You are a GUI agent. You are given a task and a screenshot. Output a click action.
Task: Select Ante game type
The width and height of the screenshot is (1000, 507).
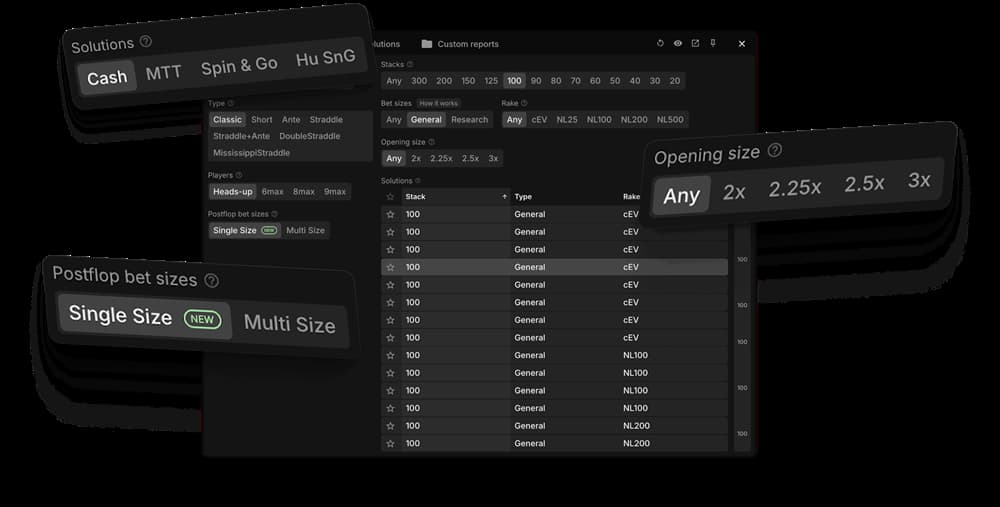[x=291, y=119]
